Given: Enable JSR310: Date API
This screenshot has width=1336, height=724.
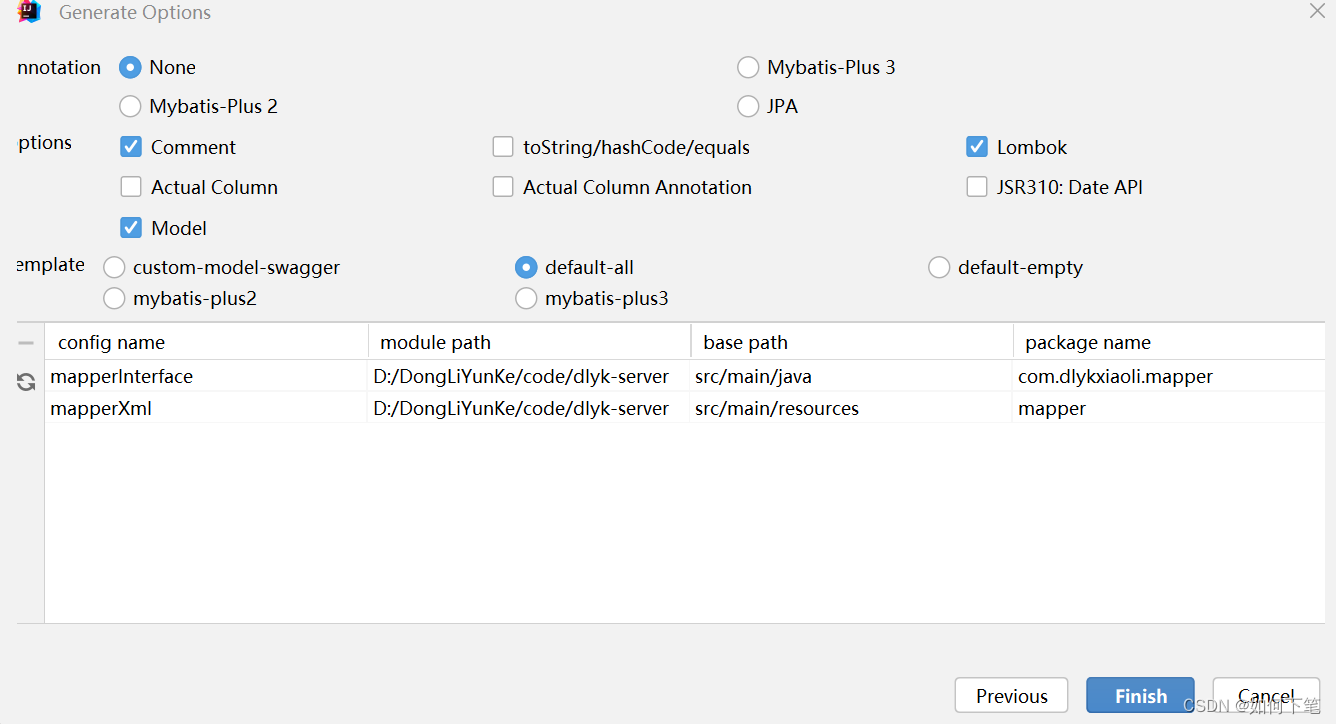Looking at the screenshot, I should (977, 186).
